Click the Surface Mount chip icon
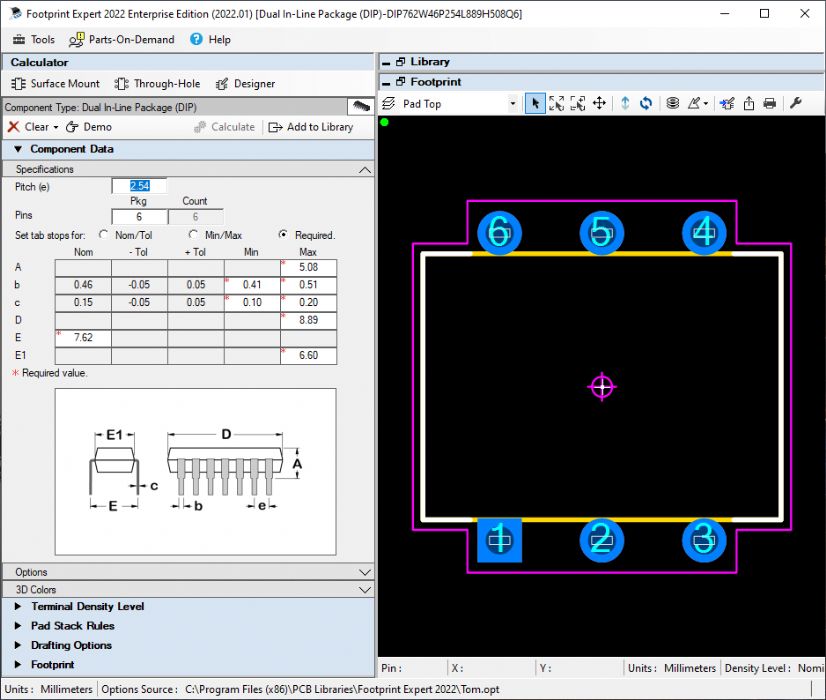Image resolution: width=826 pixels, height=700 pixels. click(18, 84)
